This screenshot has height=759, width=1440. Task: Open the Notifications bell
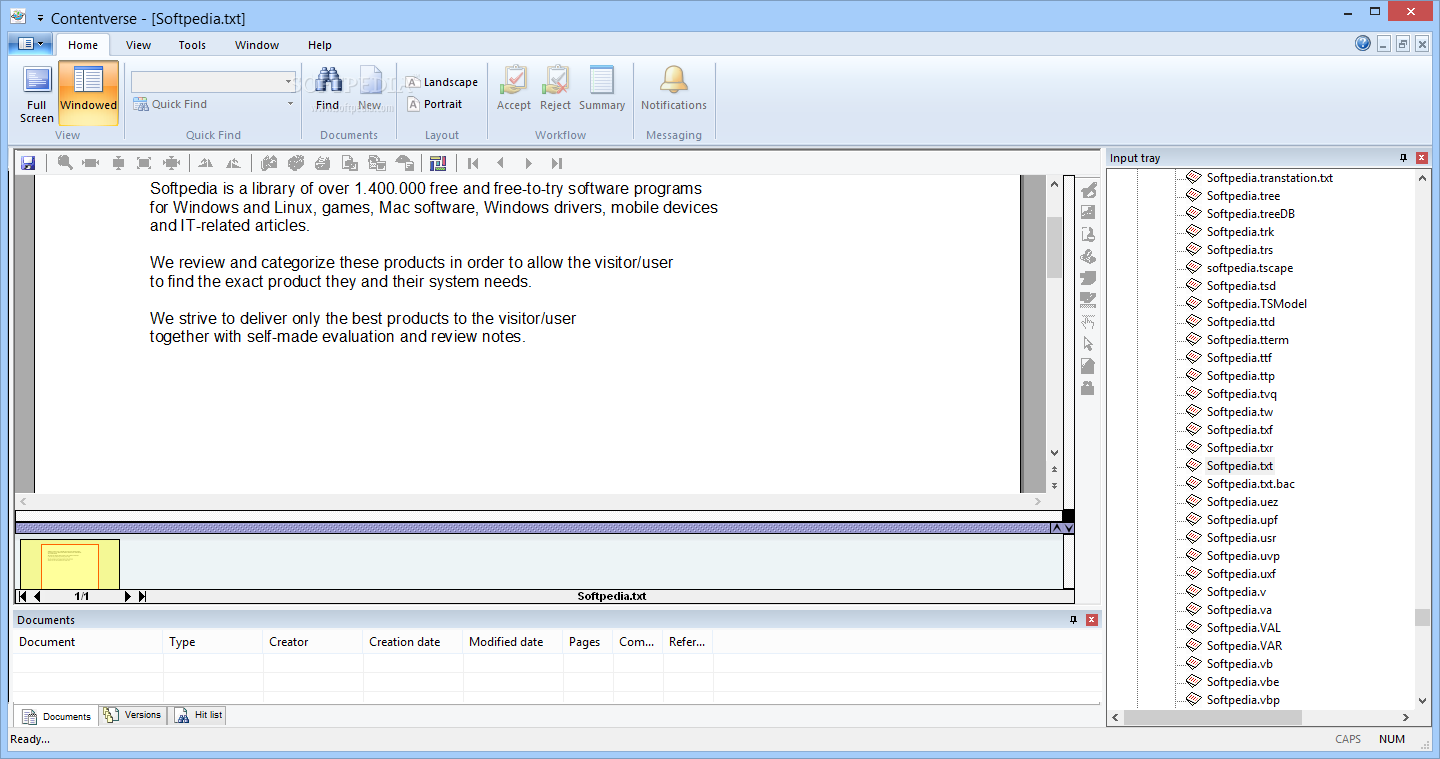point(674,88)
